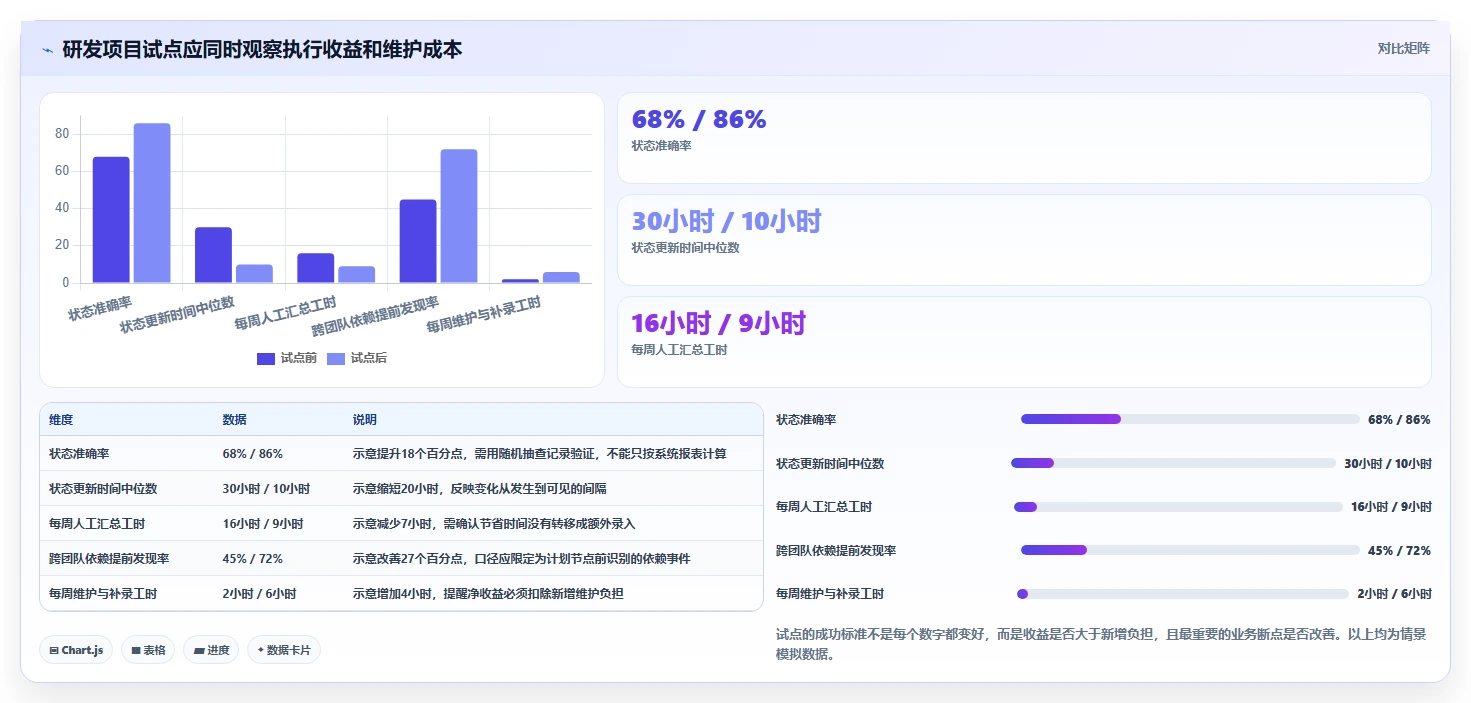
Task: Toggle the 试点前 legend item
Action: point(287,358)
